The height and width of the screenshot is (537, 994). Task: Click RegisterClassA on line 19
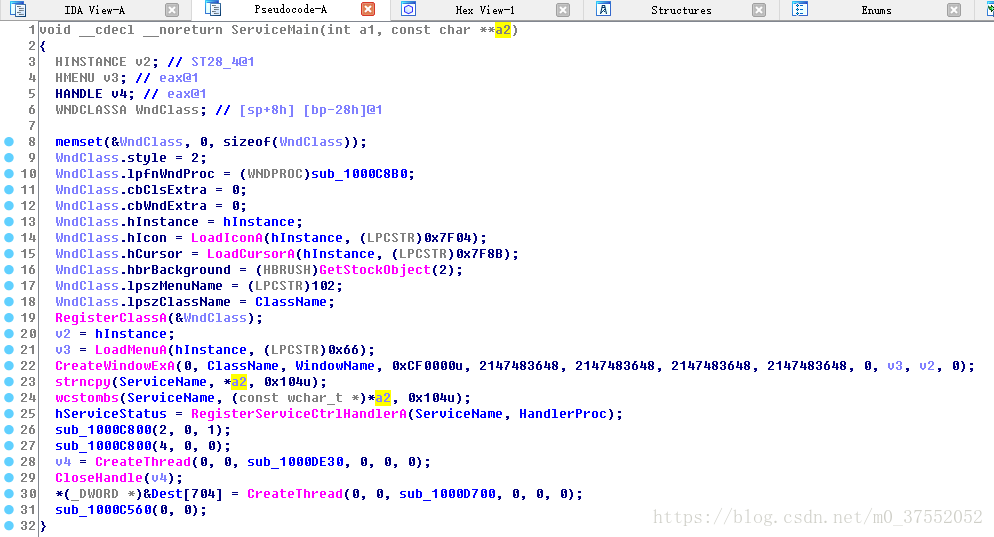point(111,318)
